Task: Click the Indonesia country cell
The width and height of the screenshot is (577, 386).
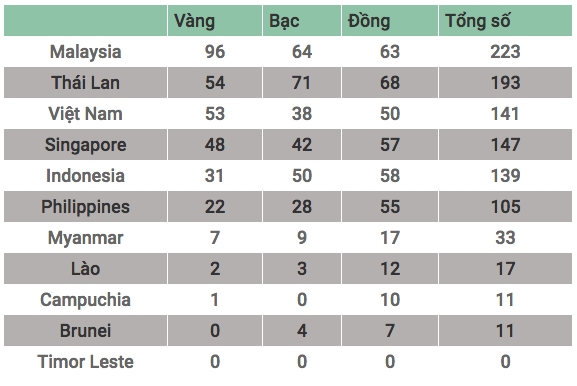Action: tap(85, 176)
